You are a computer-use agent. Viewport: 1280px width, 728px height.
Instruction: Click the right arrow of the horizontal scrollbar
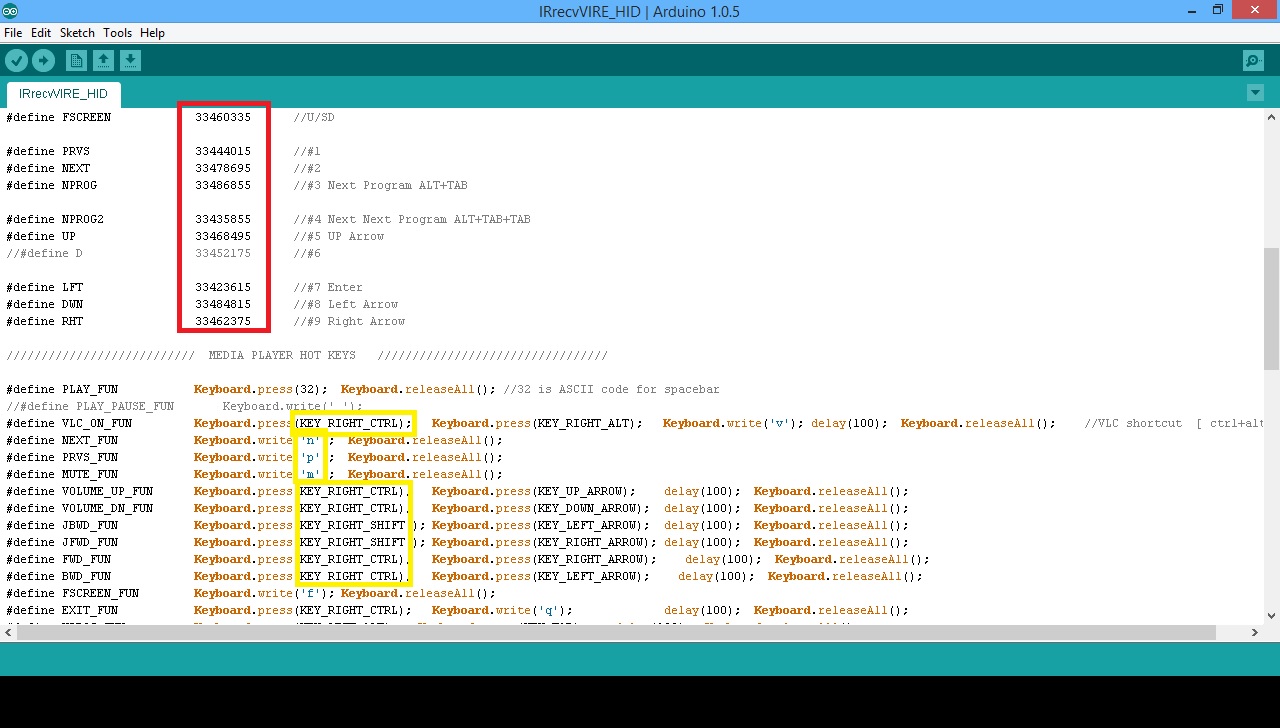[1254, 632]
